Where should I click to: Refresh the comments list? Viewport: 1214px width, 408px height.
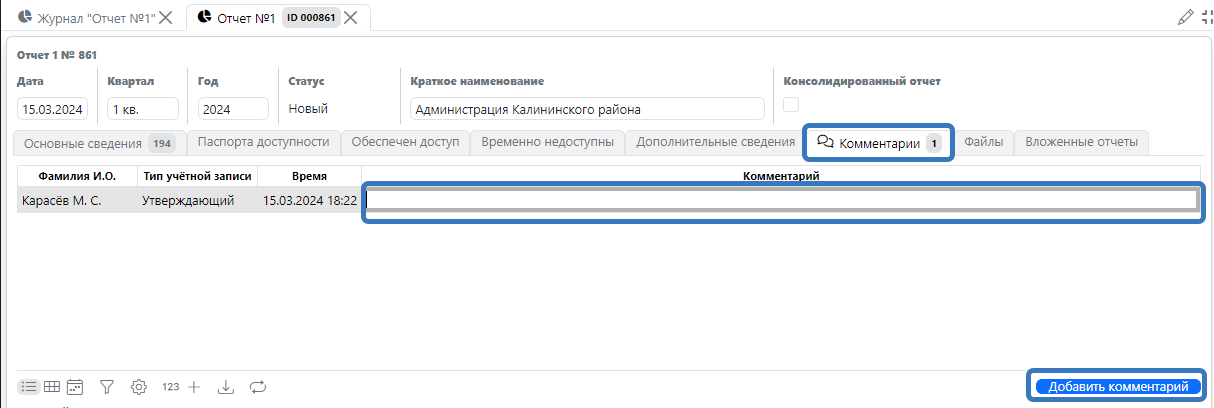point(258,386)
